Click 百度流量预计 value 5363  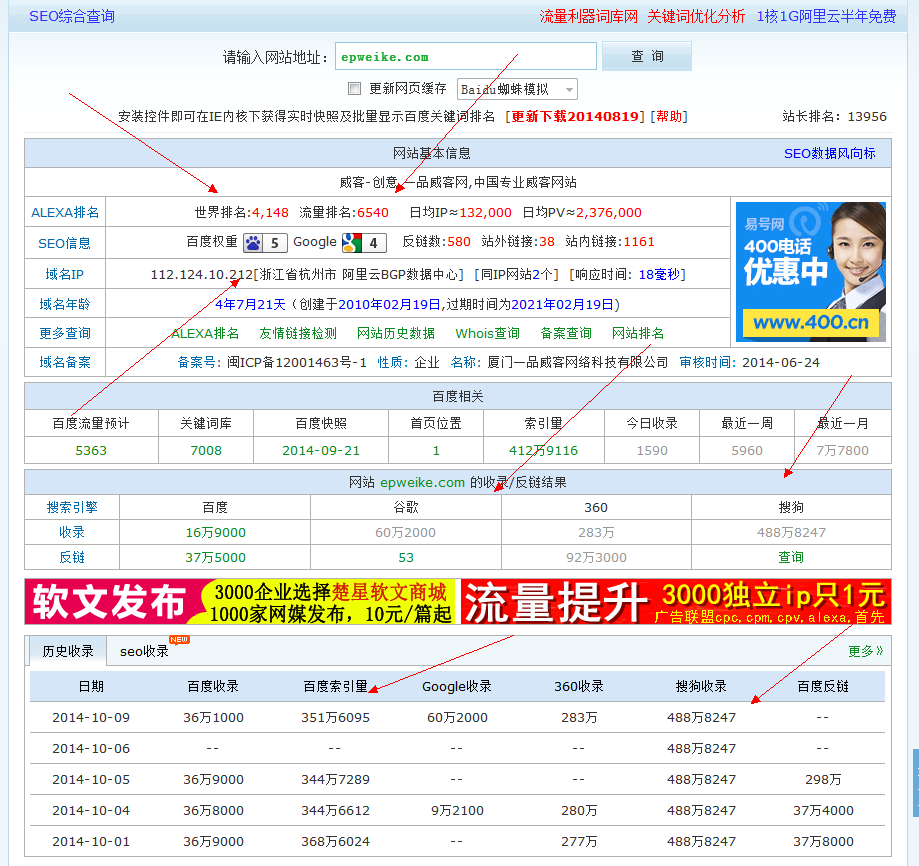pyautogui.click(x=91, y=451)
